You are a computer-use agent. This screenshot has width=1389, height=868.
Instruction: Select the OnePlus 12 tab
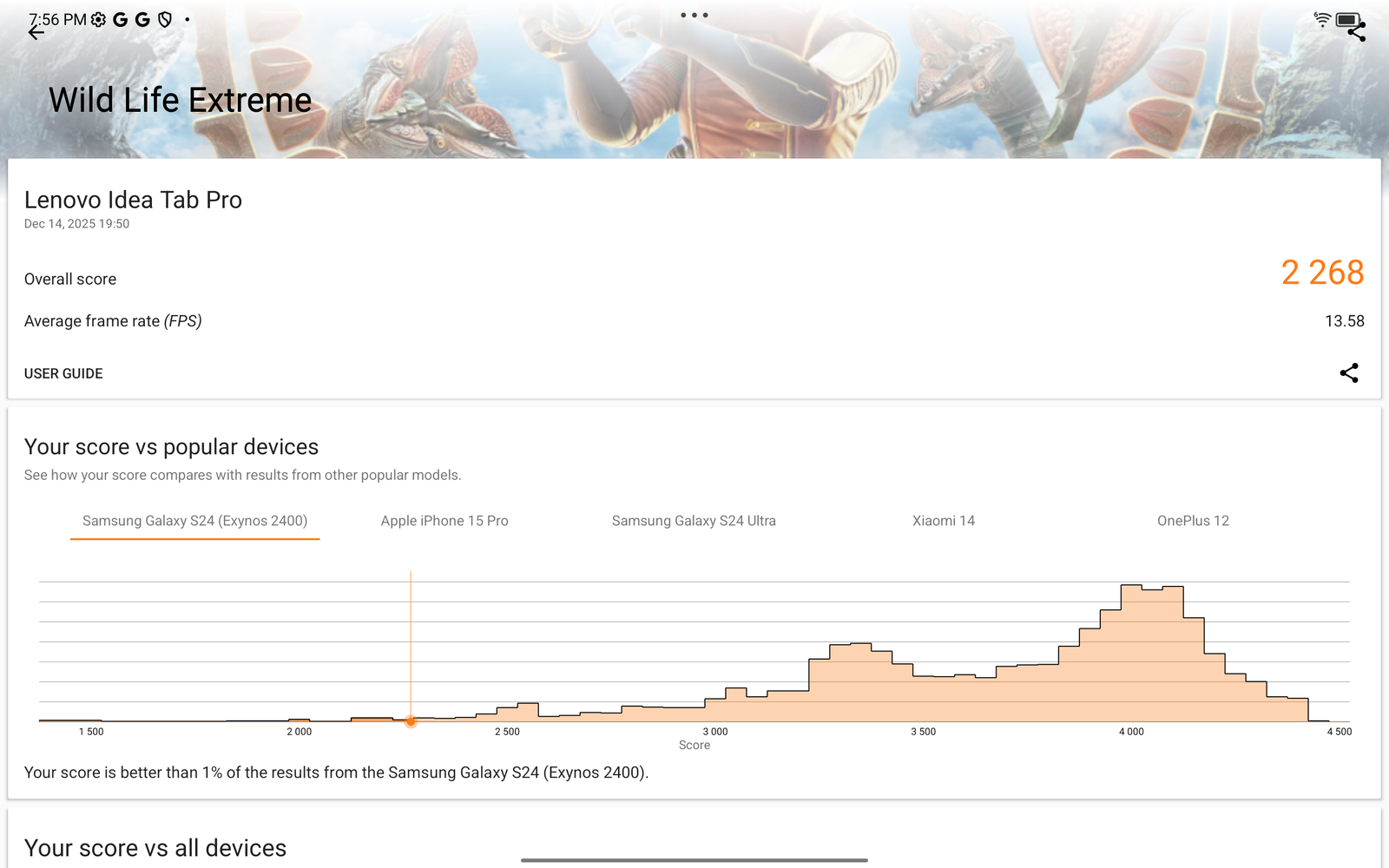pyautogui.click(x=1193, y=521)
